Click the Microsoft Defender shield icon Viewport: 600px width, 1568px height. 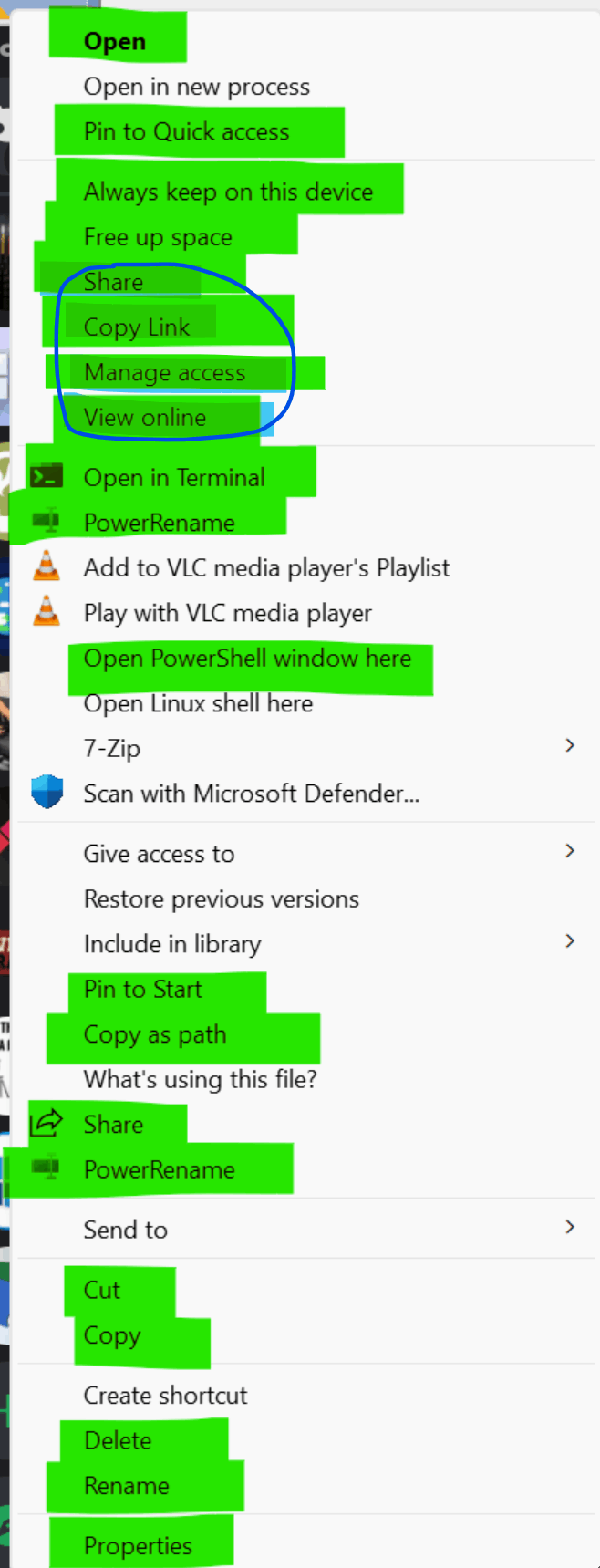click(47, 792)
